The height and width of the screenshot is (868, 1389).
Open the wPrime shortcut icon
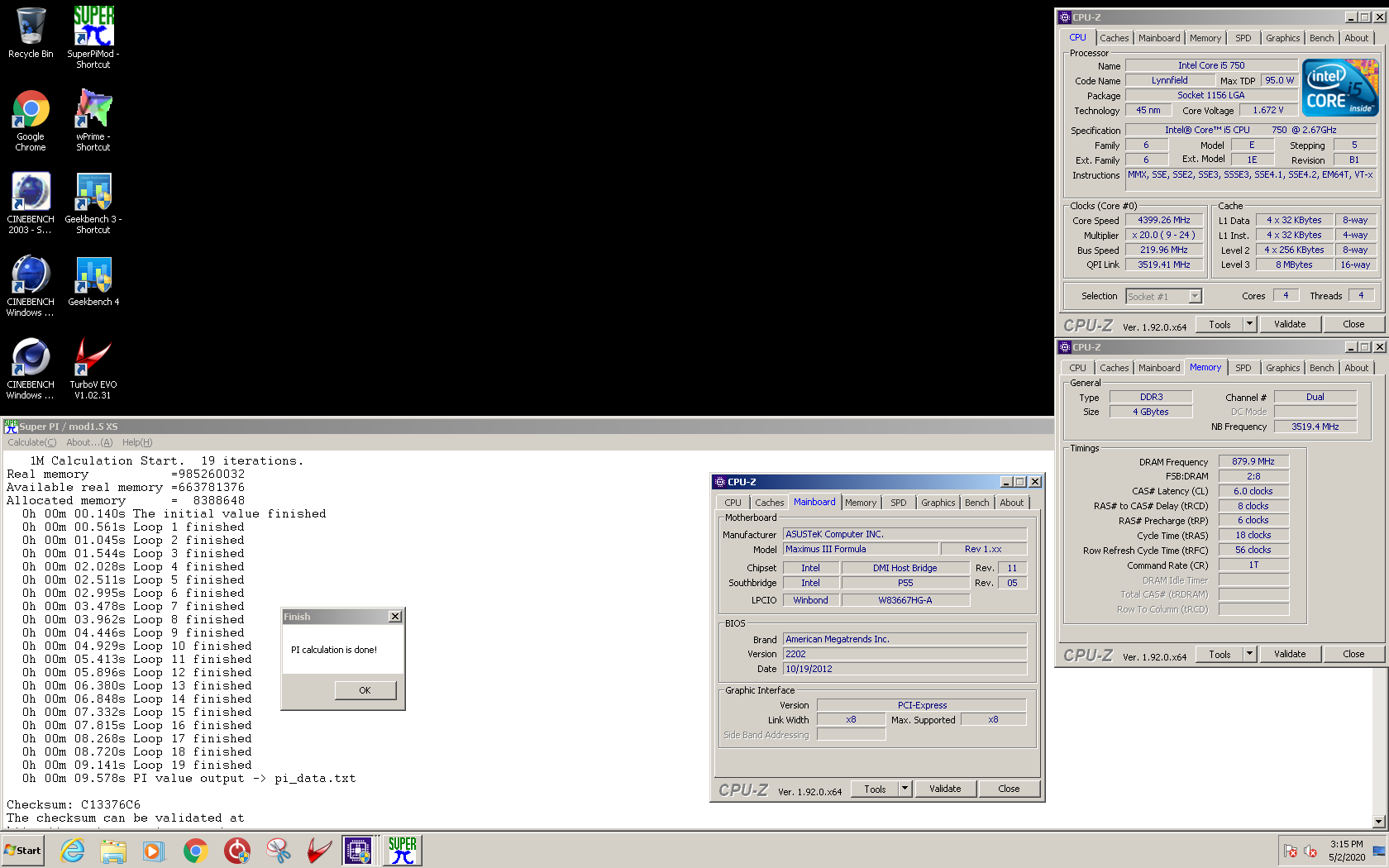click(93, 121)
